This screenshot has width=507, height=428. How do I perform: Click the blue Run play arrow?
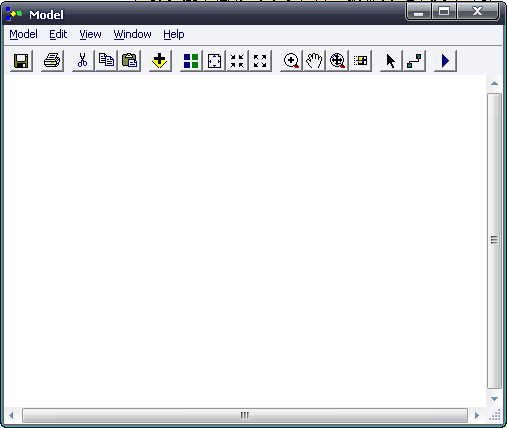445,61
